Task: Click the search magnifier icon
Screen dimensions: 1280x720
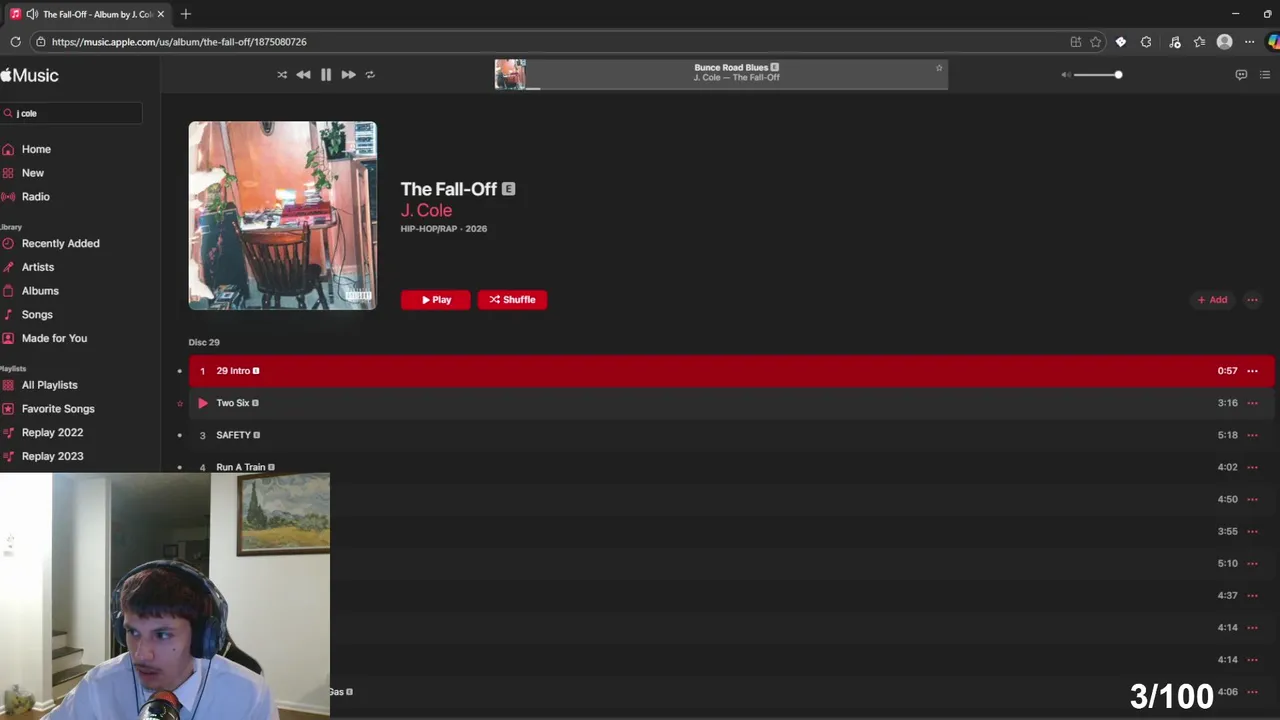Action: (x=8, y=113)
